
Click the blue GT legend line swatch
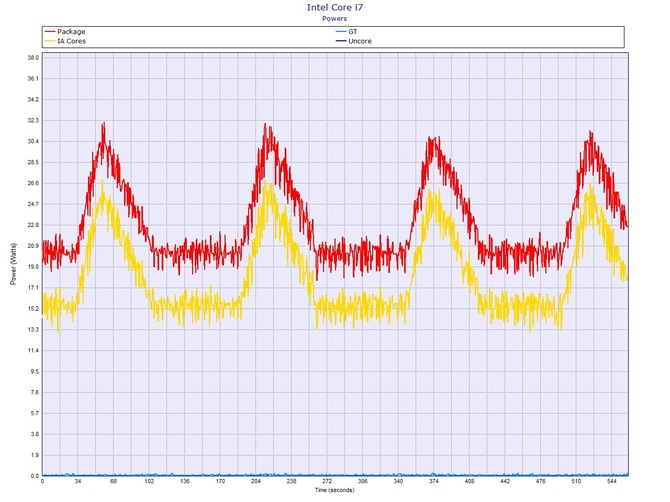coord(340,31)
